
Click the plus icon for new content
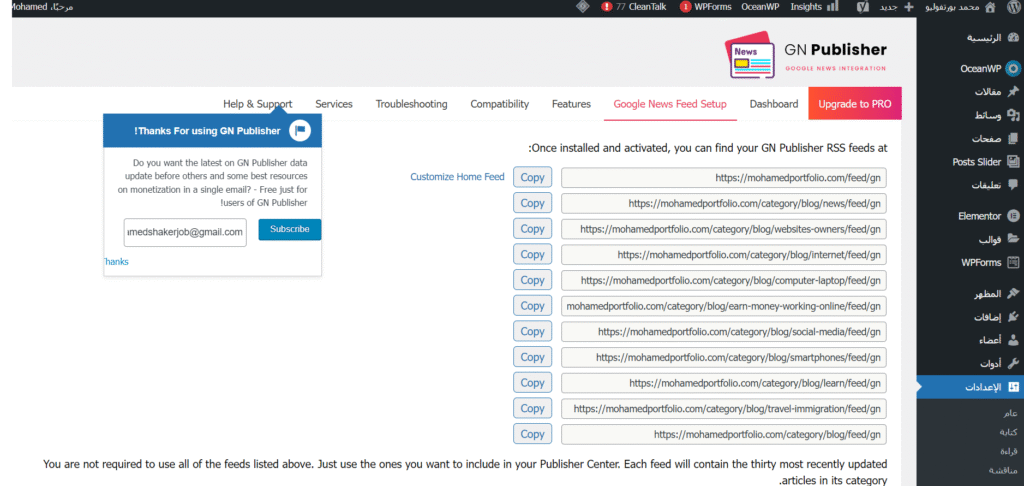[x=908, y=7]
